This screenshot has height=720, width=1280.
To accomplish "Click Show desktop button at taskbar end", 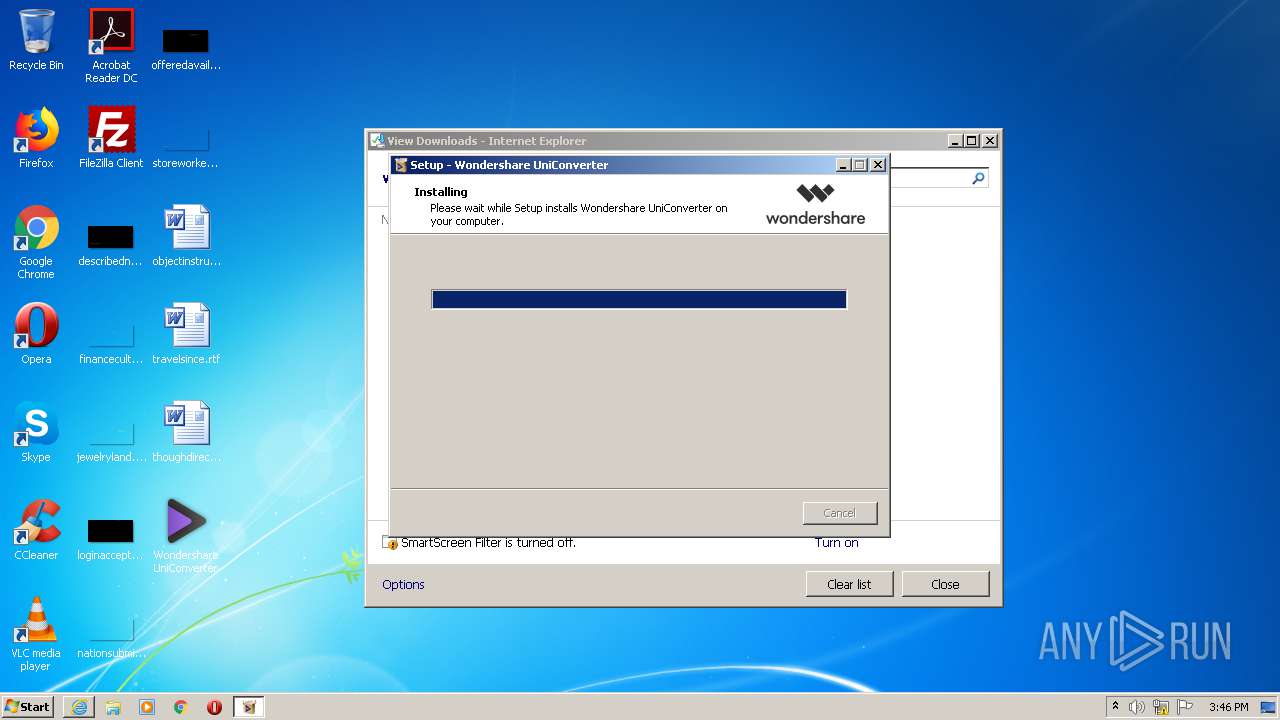I will tap(1268, 707).
